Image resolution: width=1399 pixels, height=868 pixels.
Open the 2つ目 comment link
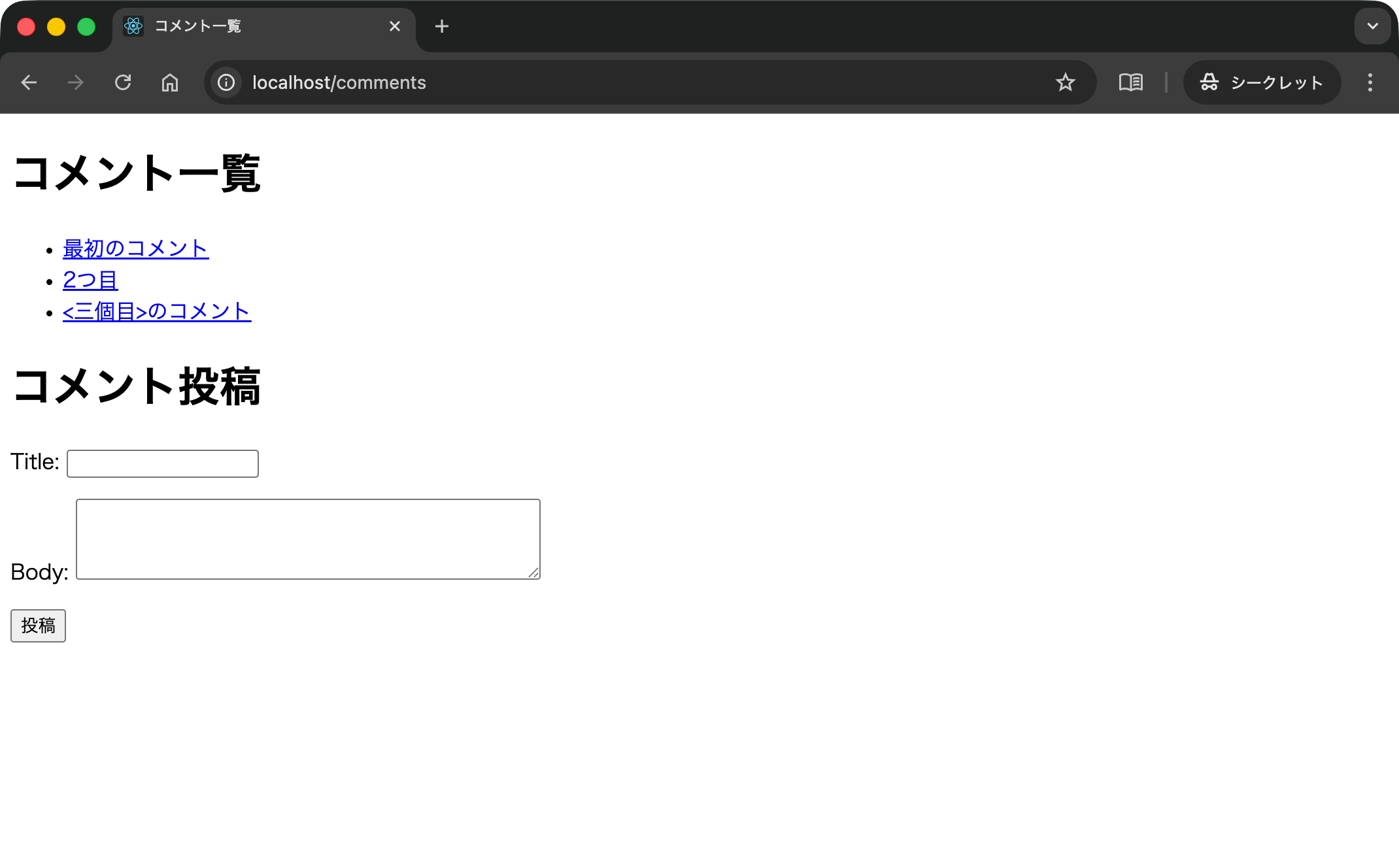[x=90, y=280]
